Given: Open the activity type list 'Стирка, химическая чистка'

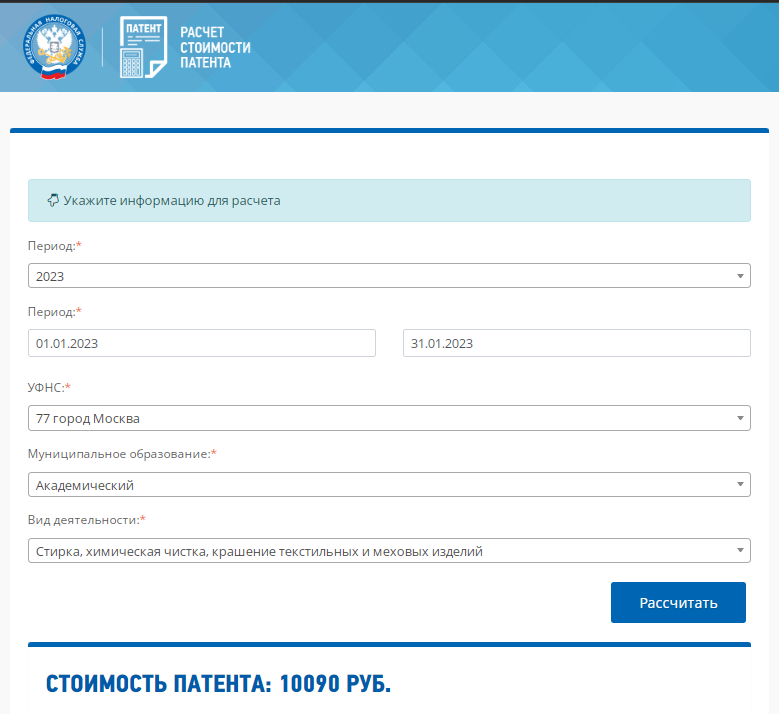Looking at the screenshot, I should pos(380,551).
